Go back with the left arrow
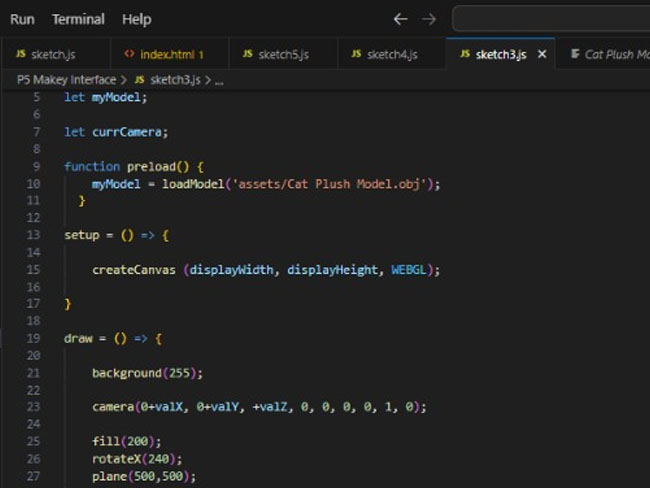Screen dimensions: 650x488 tap(400, 19)
